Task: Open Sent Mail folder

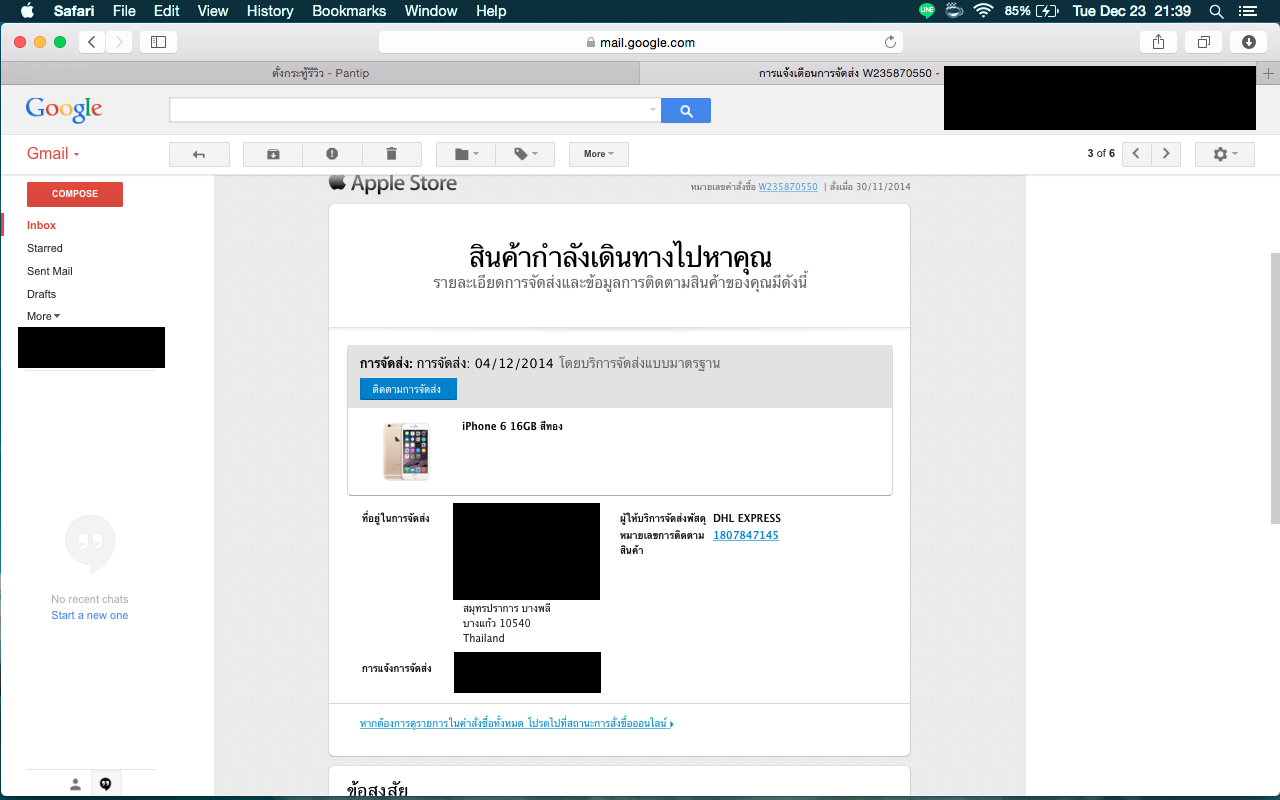Action: [50, 271]
